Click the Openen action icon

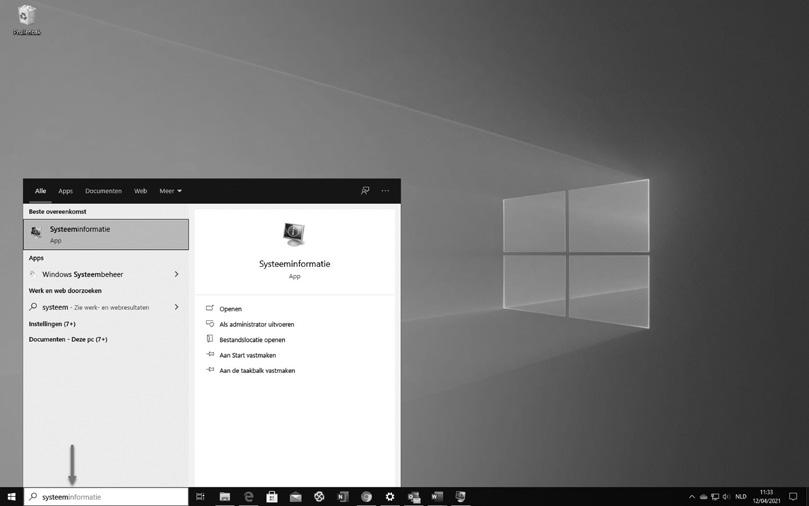tap(210, 308)
